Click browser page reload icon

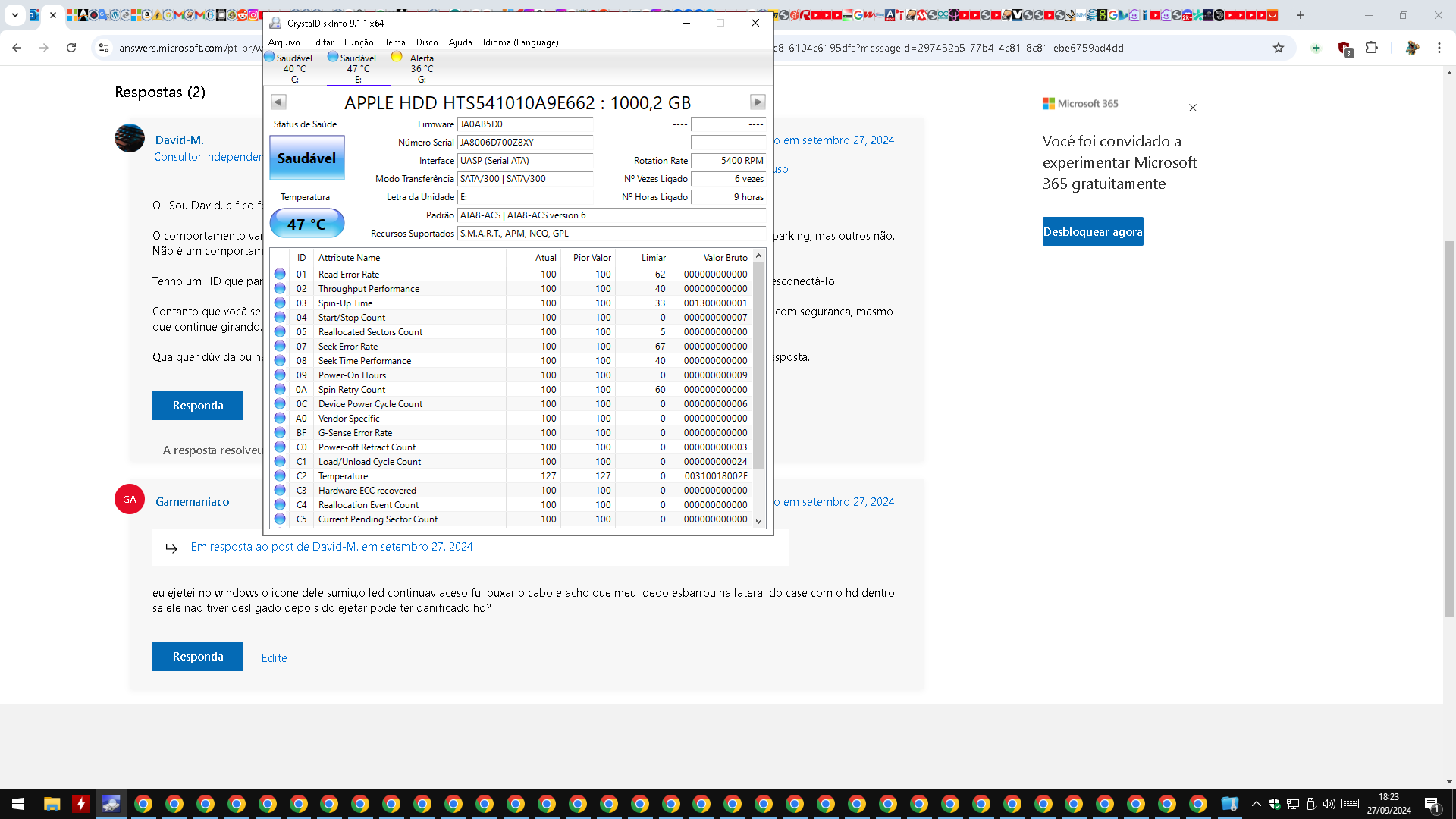tap(71, 48)
